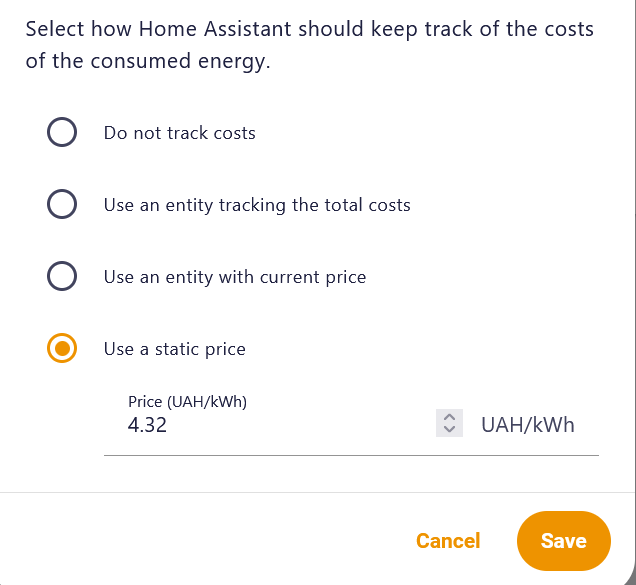The image size is (636, 585).
Task: Increase the price with the stepper up arrow
Action: coord(449,418)
